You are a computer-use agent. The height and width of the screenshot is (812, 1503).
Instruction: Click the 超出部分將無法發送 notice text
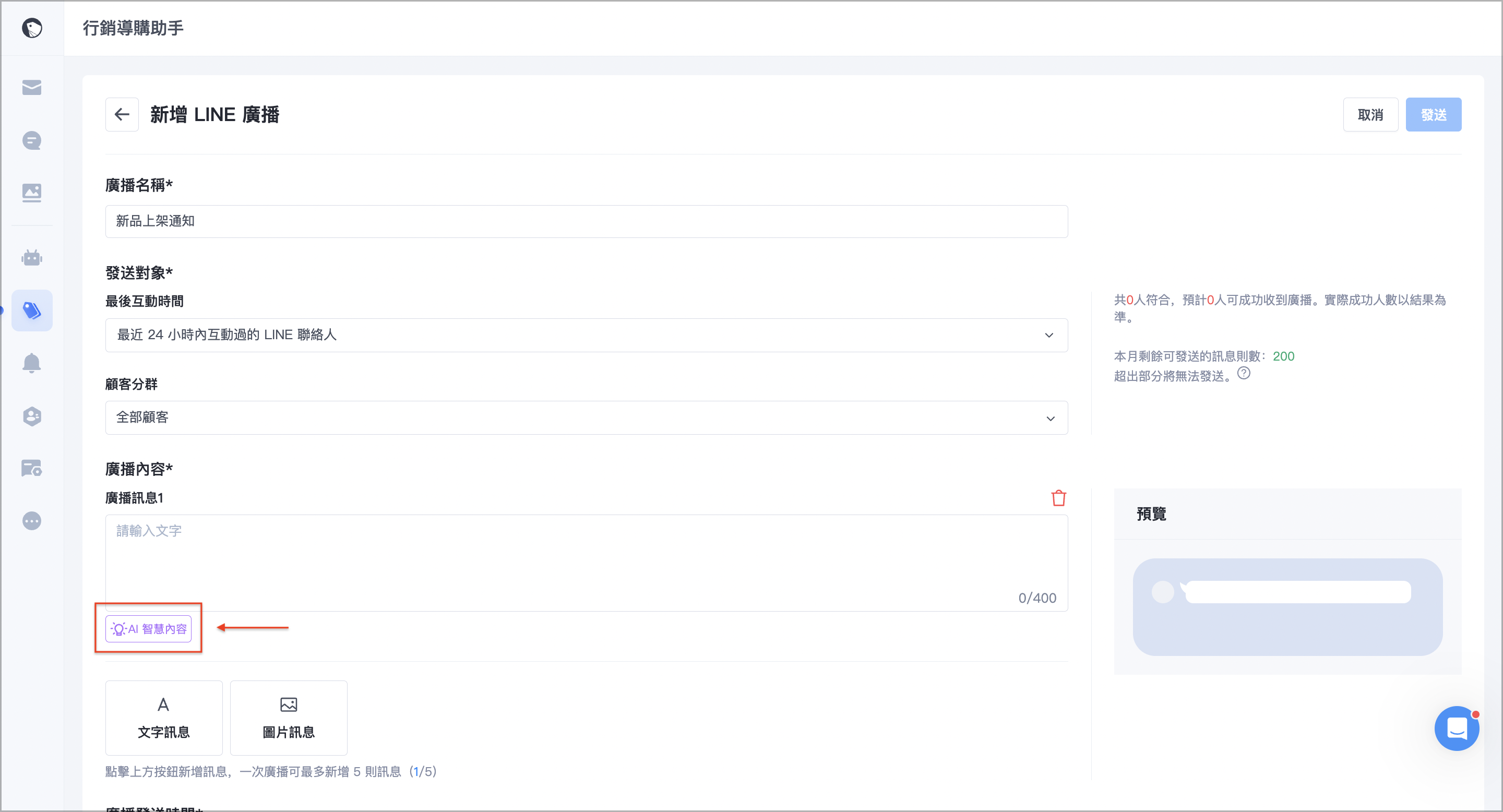[1174, 376]
